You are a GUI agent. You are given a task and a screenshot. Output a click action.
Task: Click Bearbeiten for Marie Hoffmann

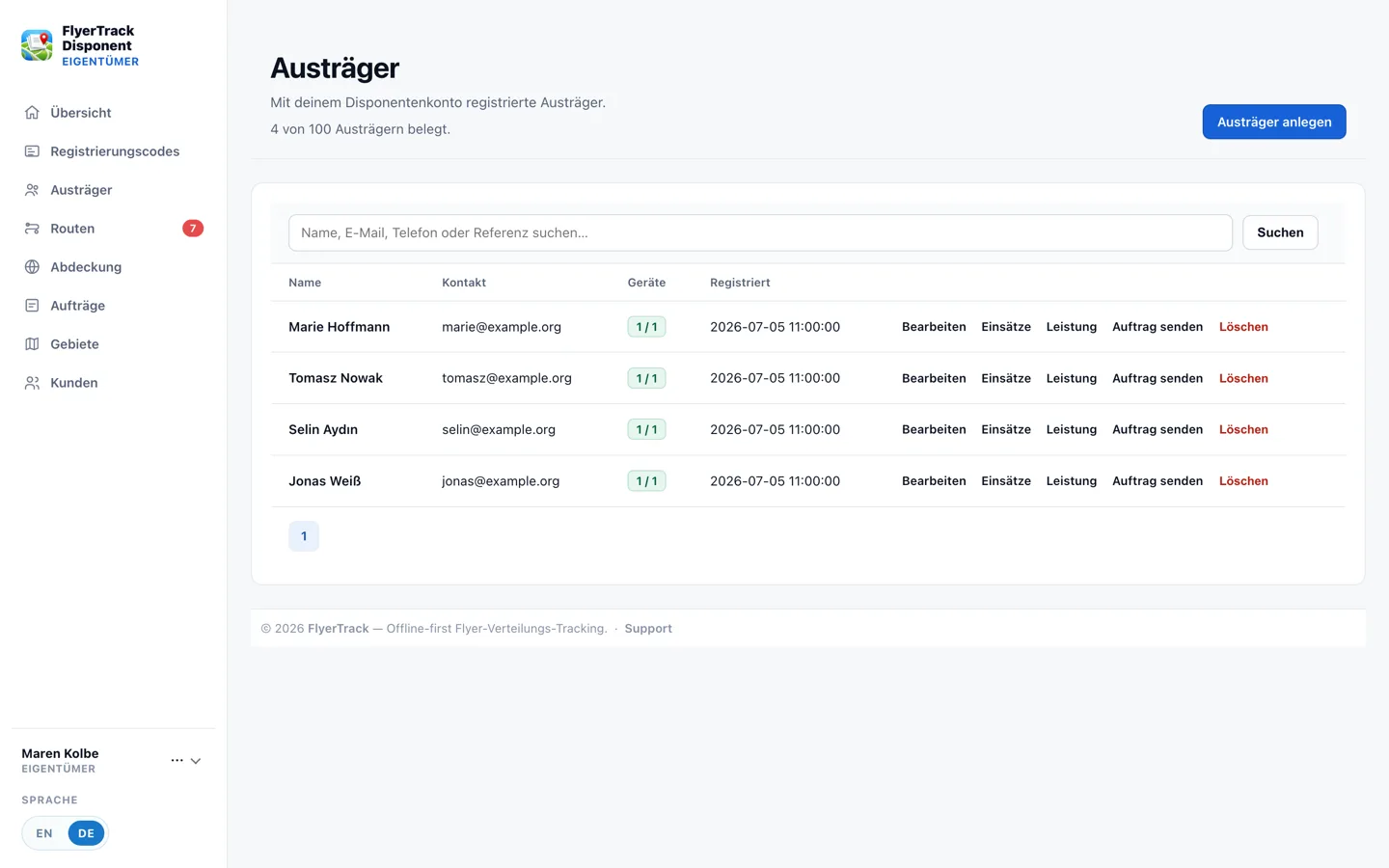[934, 327]
